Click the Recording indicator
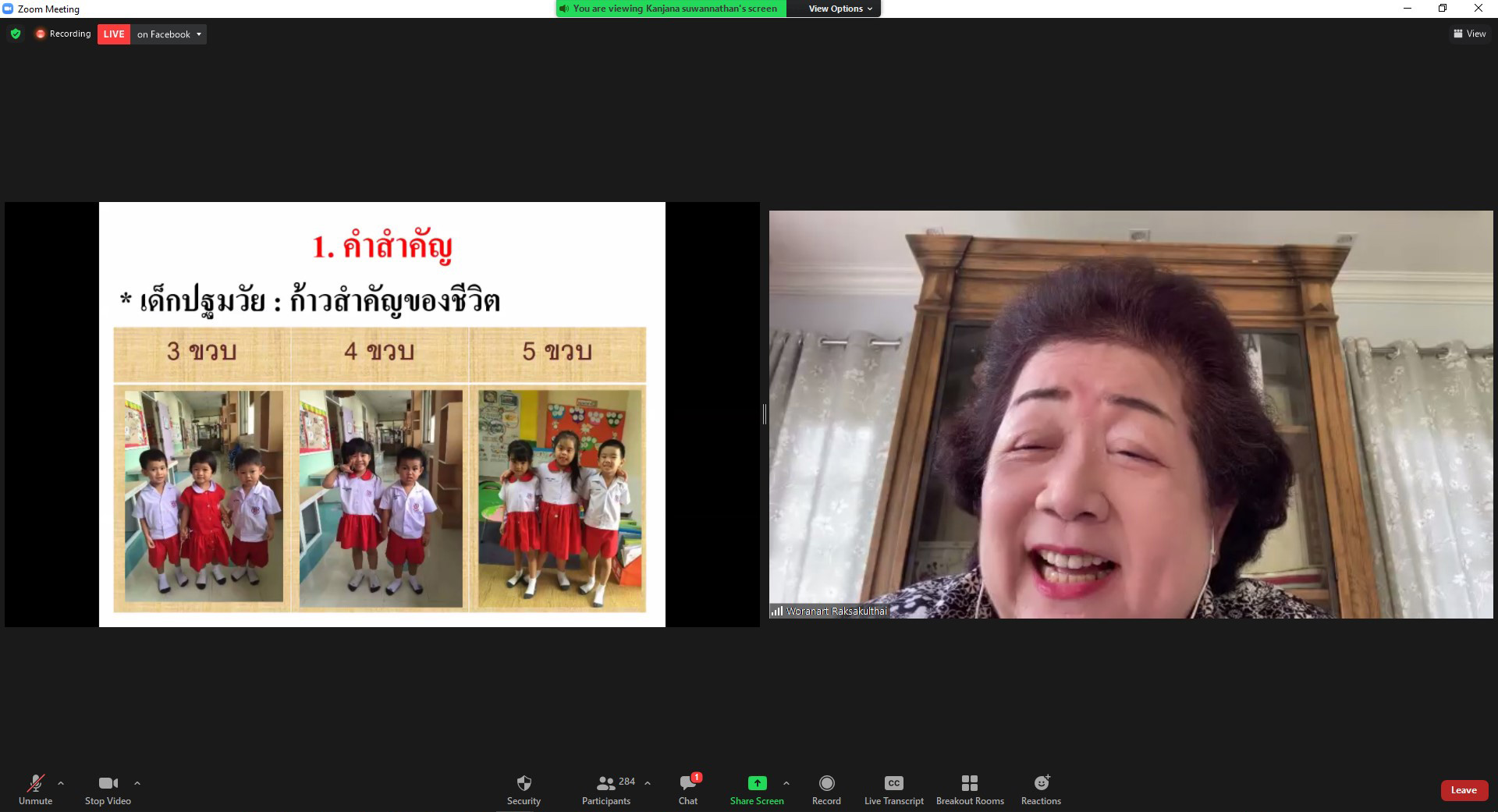 point(63,34)
